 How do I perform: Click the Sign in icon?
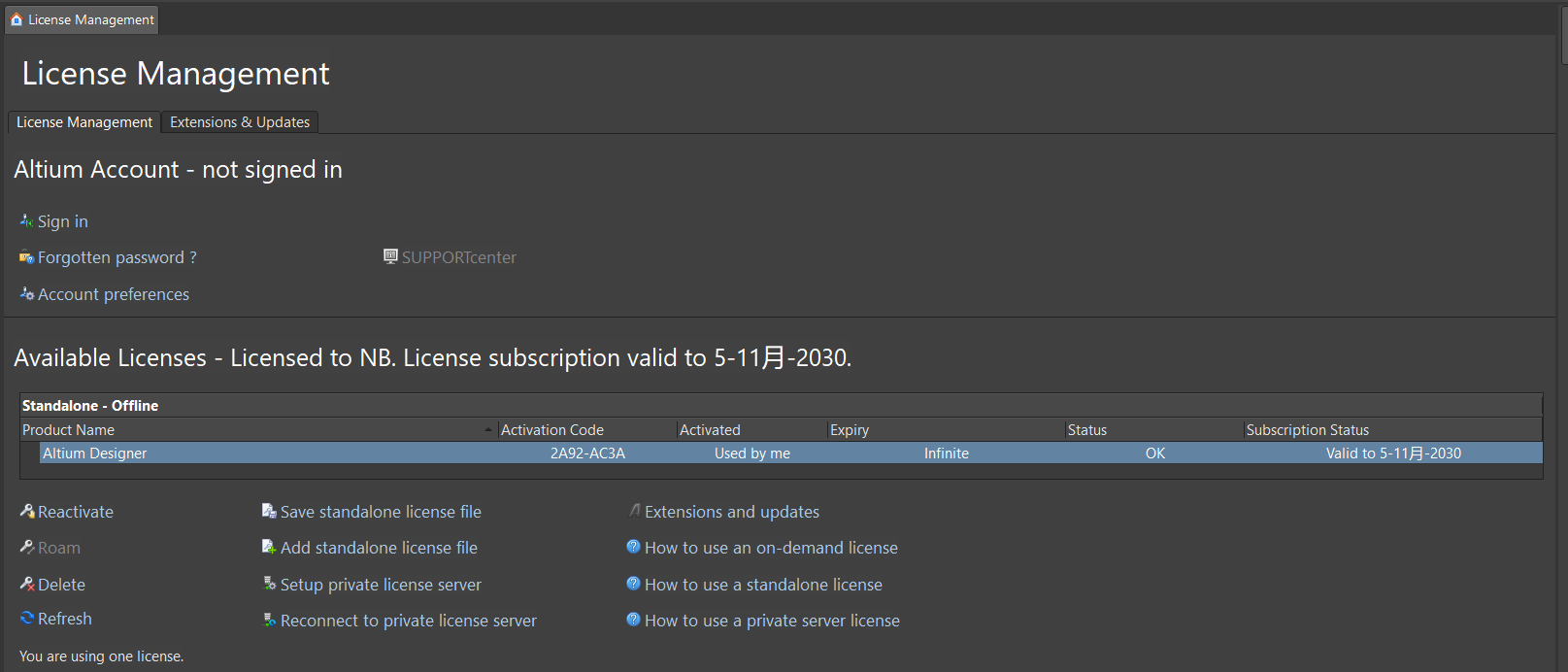[x=26, y=221]
